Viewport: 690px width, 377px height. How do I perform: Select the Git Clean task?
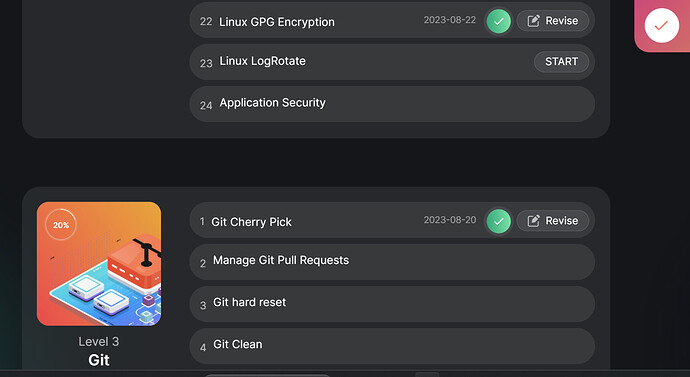tap(392, 346)
